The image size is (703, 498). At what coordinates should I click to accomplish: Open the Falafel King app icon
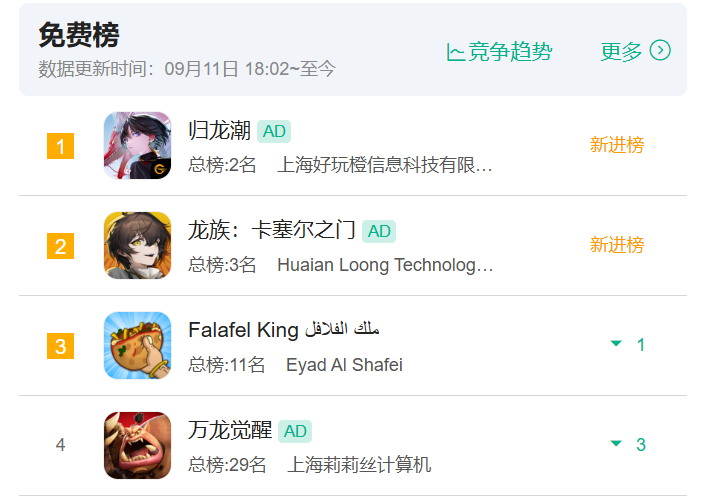137,346
